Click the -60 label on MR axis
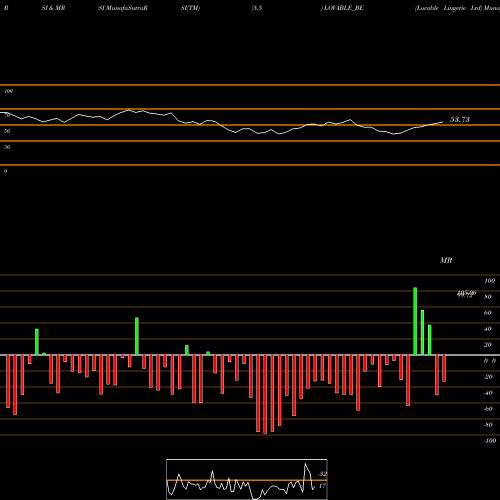The width and height of the screenshot is (500, 500). [488, 409]
